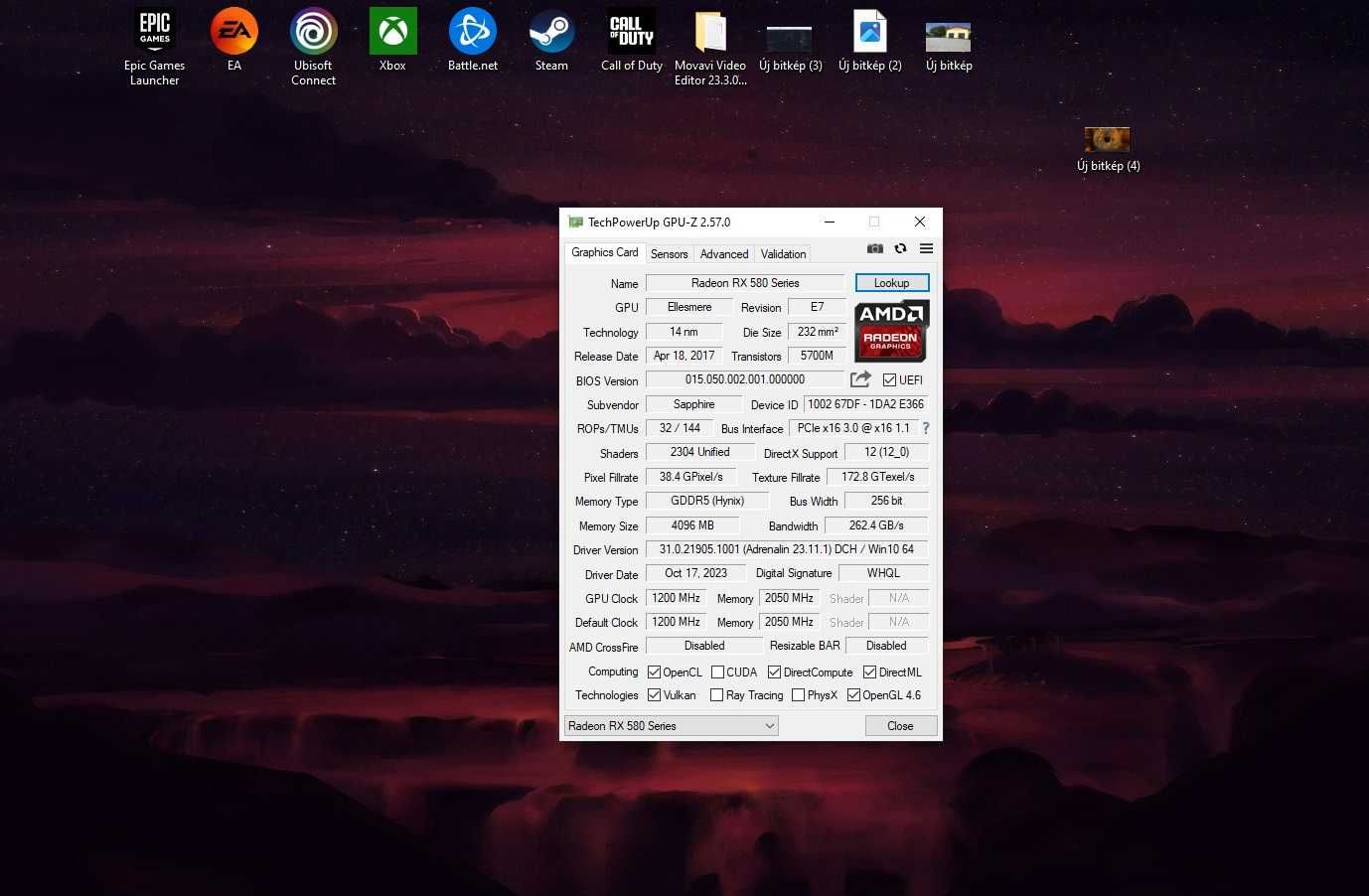Click the GPU-Z refresh icon
Image resolution: width=1369 pixels, height=896 pixels.
[x=900, y=248]
